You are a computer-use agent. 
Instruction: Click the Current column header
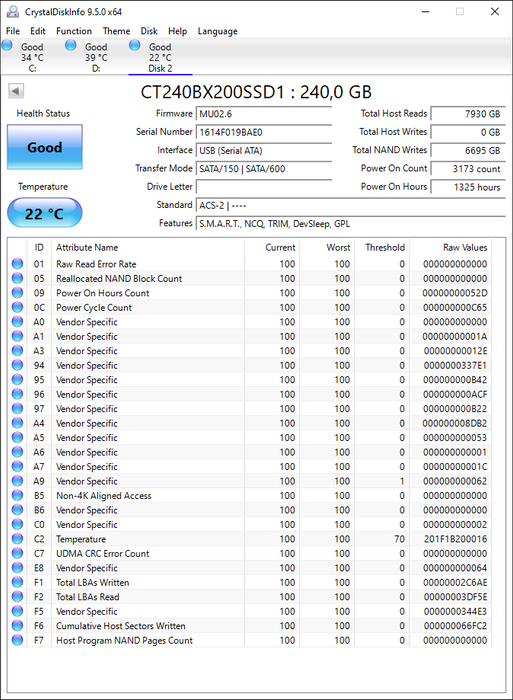click(272, 247)
